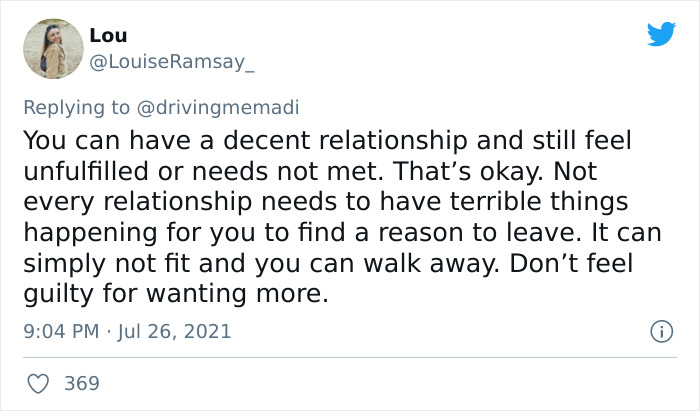Click the horizontal divider above the likes
This screenshot has width=700, height=411.
click(x=350, y=357)
